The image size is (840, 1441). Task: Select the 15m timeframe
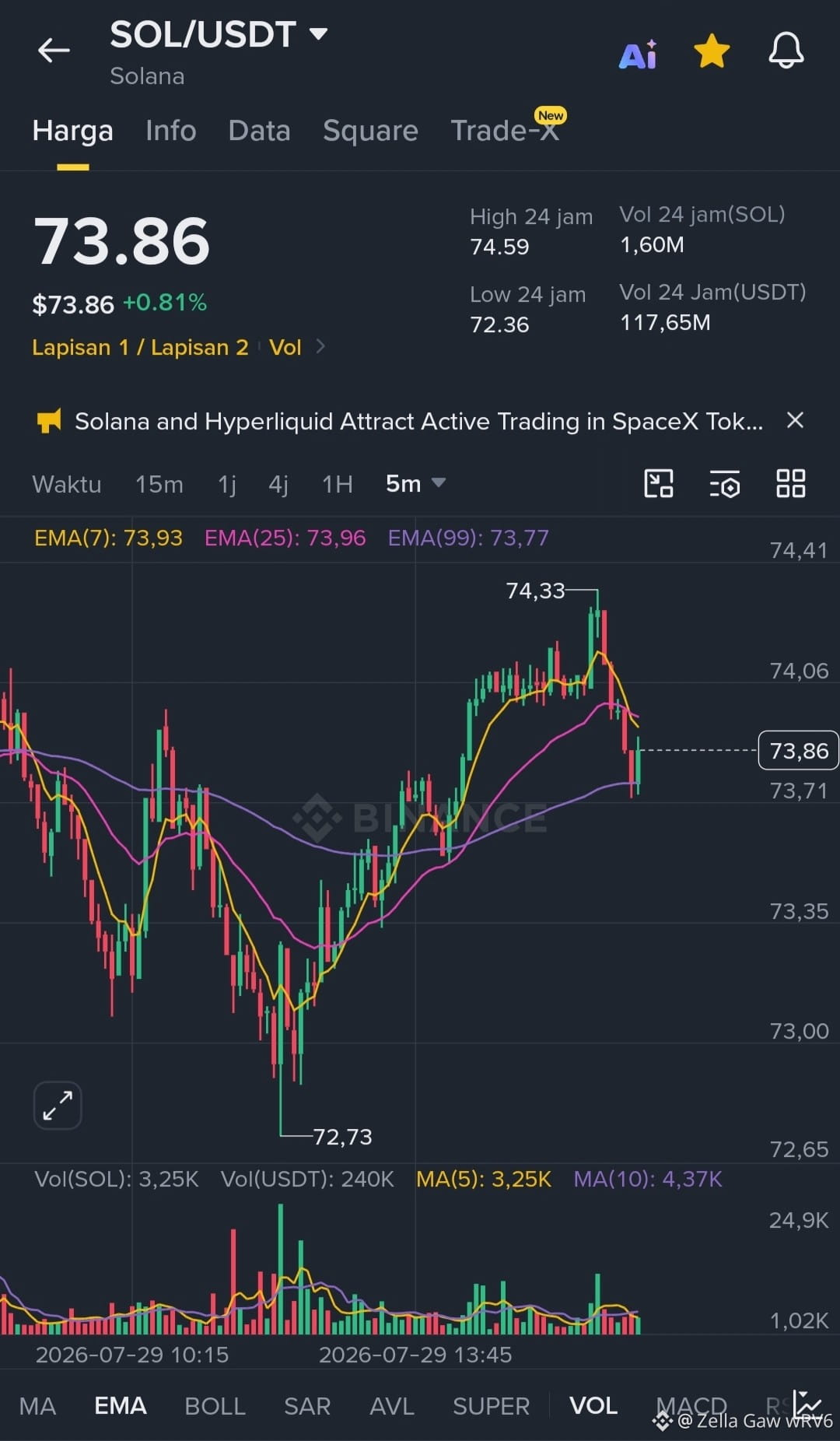(159, 484)
